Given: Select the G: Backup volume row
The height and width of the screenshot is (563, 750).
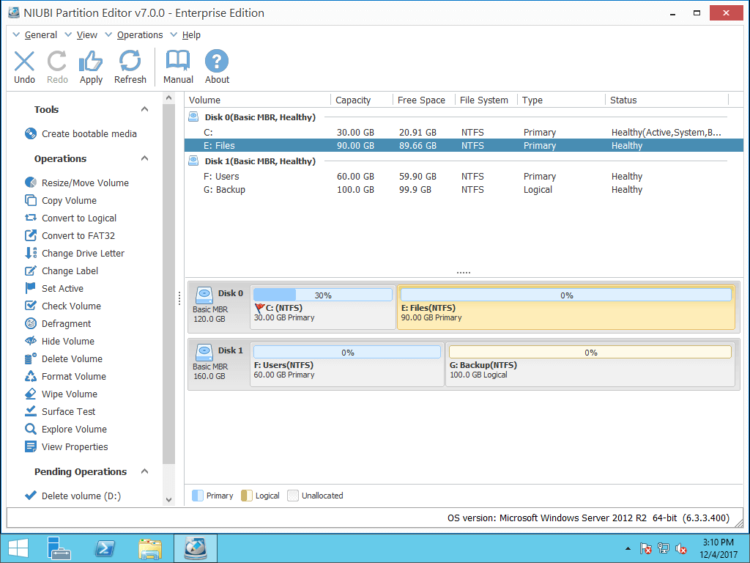Looking at the screenshot, I should [463, 189].
